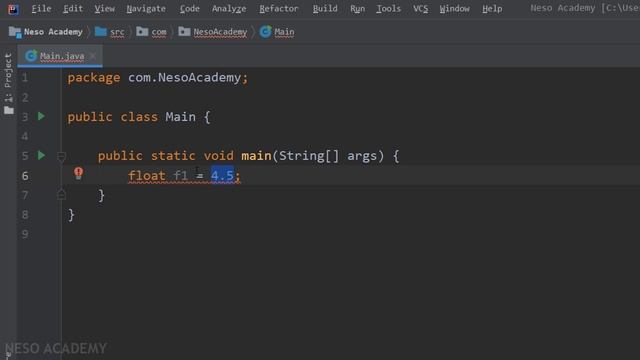Viewport: 640px width, 360px height.
Task: Click the project folder icon in left sidebar
Action: [9, 111]
